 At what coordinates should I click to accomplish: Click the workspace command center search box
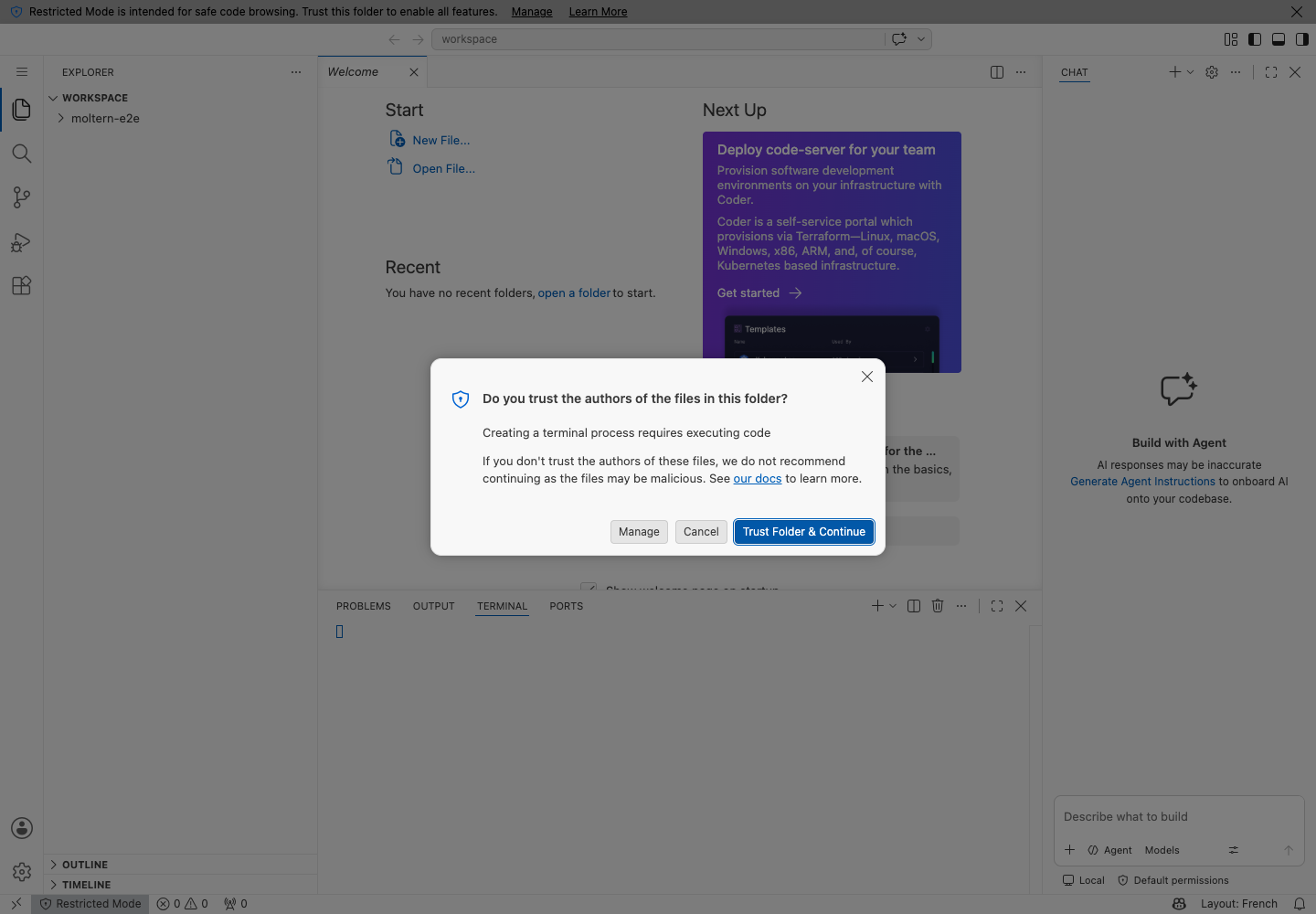click(x=658, y=39)
